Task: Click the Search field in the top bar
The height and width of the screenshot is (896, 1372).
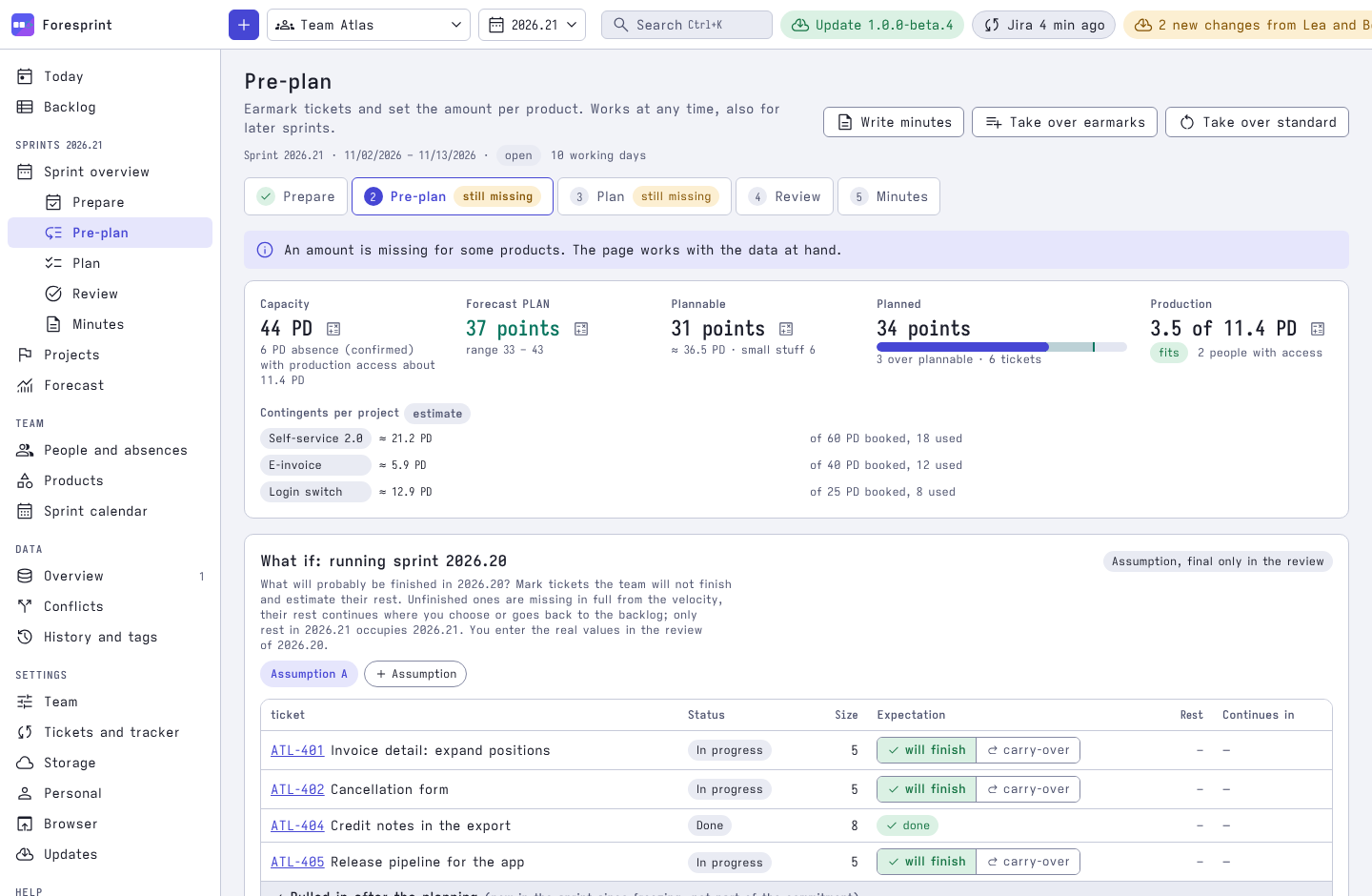Action: pos(686,25)
